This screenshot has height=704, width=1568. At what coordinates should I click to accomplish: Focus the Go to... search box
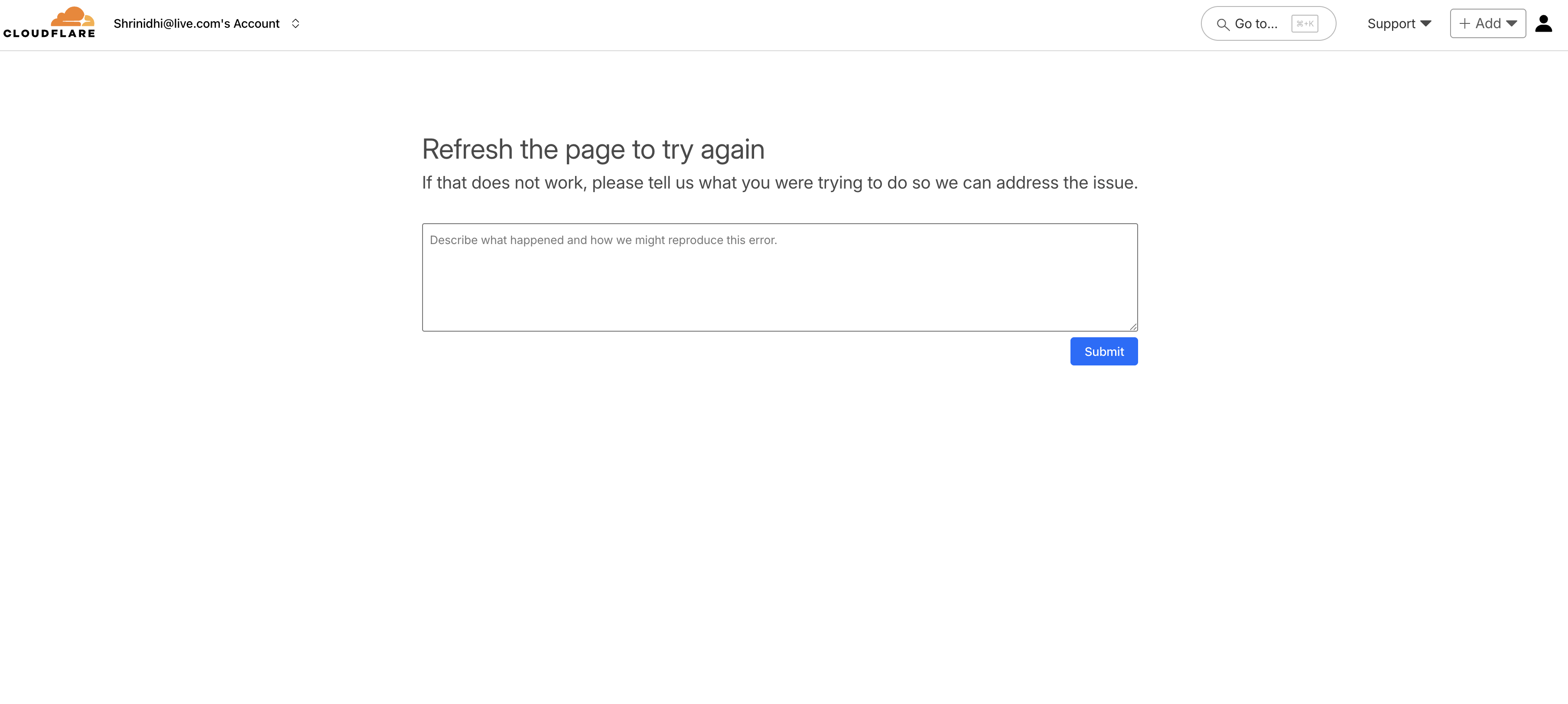1268,24
